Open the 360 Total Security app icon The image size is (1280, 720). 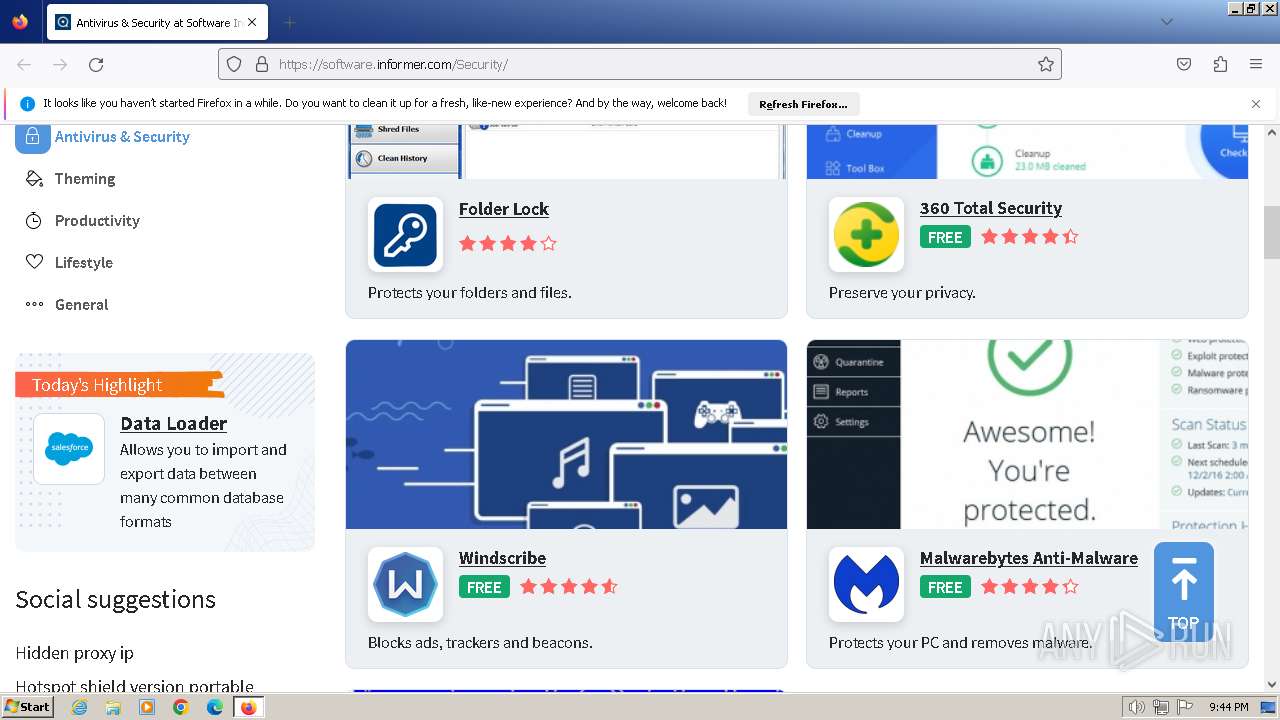click(866, 234)
